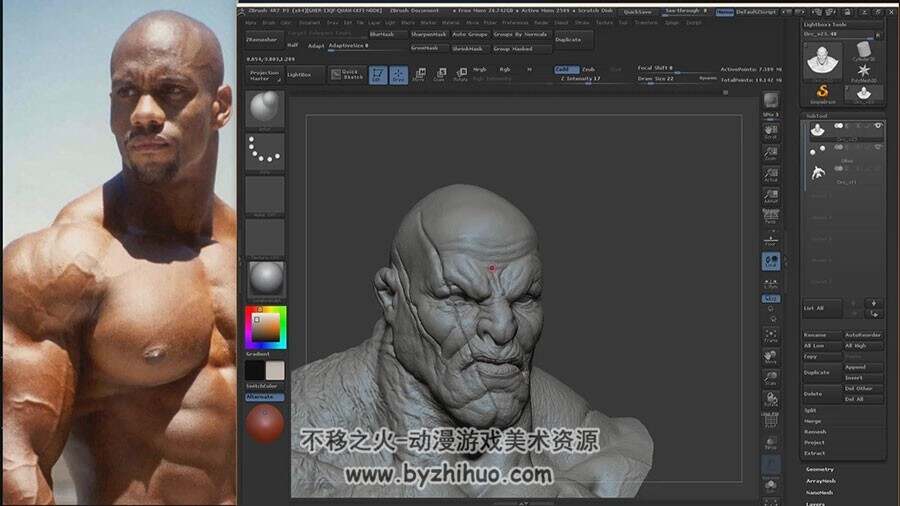
Task: Select the Cylinder3D tool thumbnail
Action: [864, 51]
